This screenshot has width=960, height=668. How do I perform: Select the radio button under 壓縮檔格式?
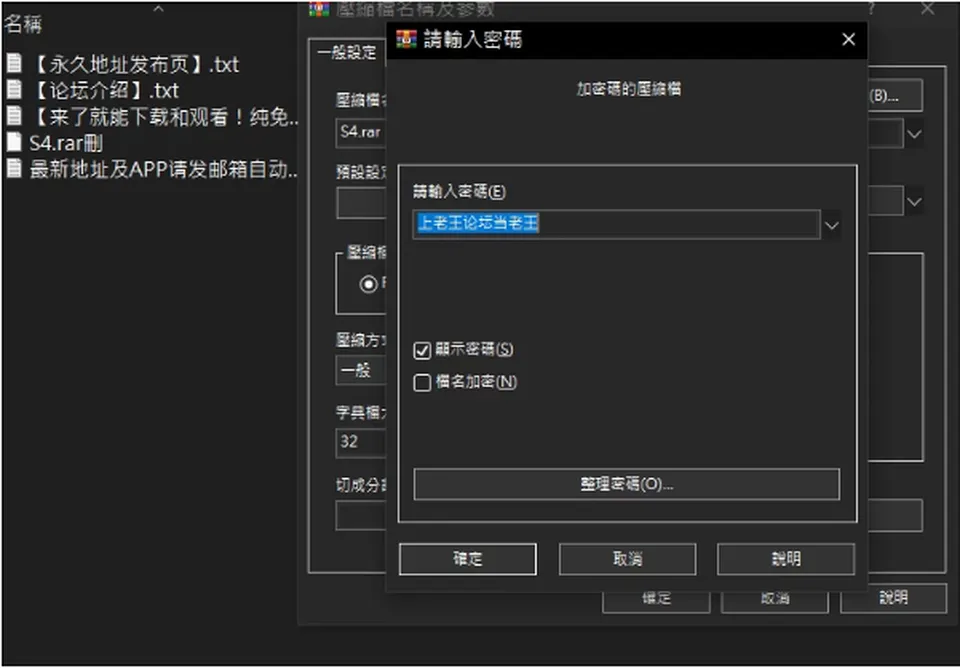pos(369,284)
